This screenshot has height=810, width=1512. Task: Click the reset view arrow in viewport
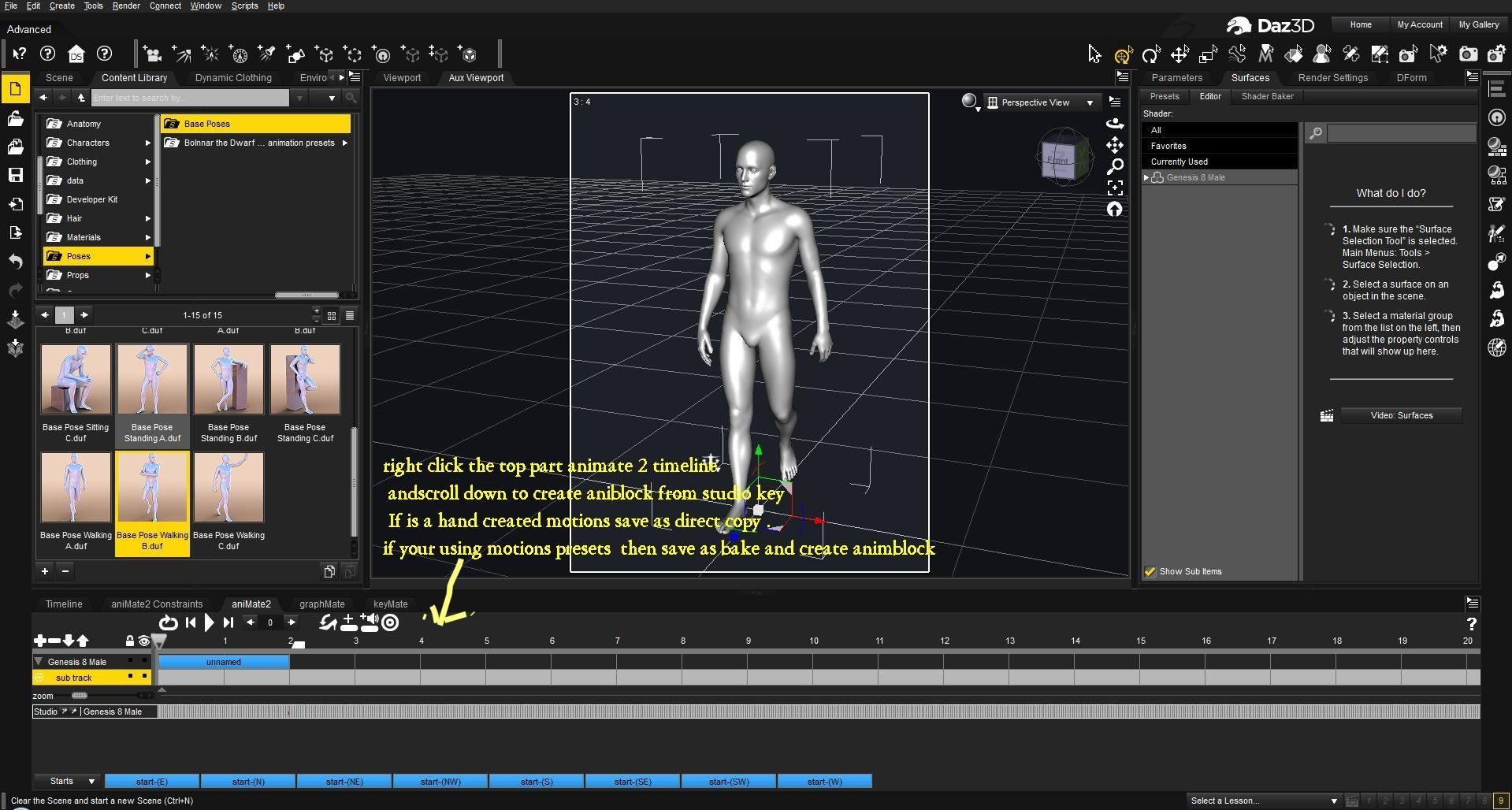pos(1114,209)
